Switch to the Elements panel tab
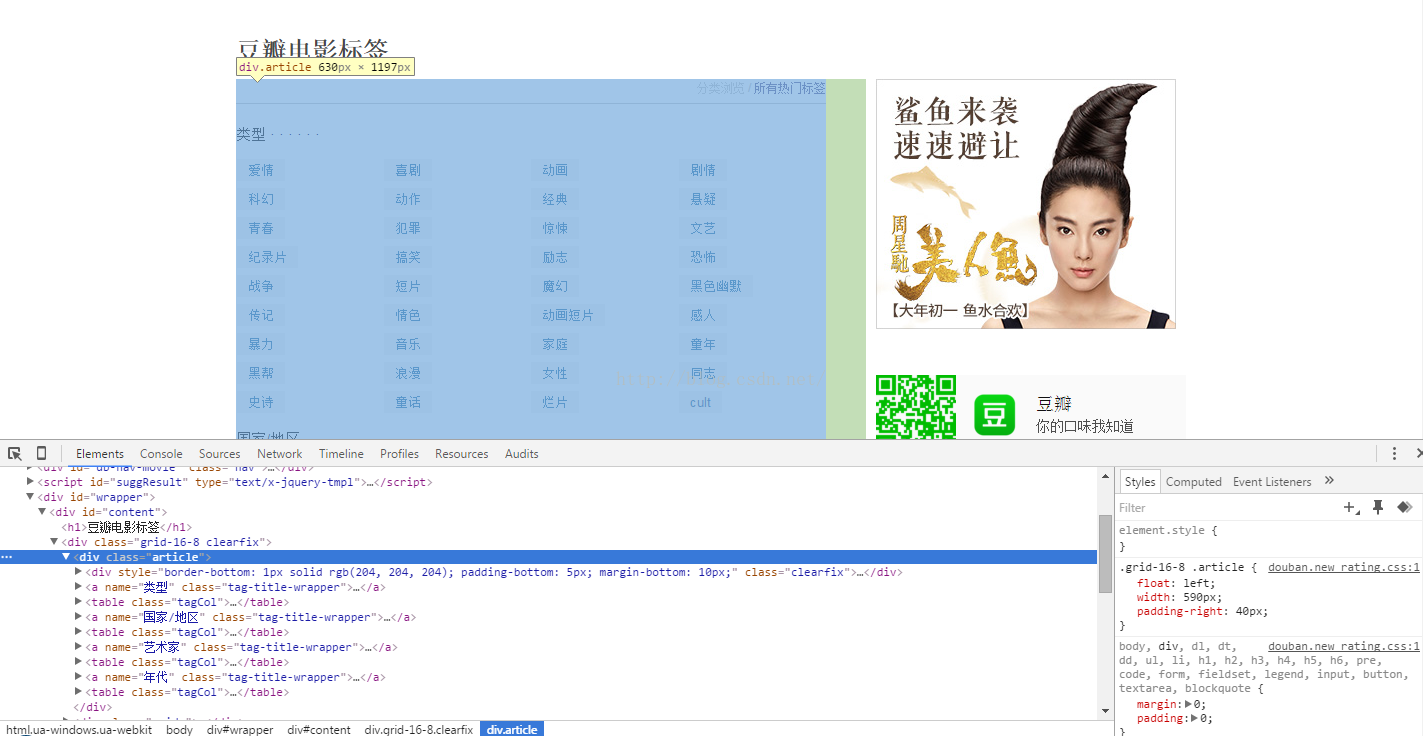 [x=100, y=454]
